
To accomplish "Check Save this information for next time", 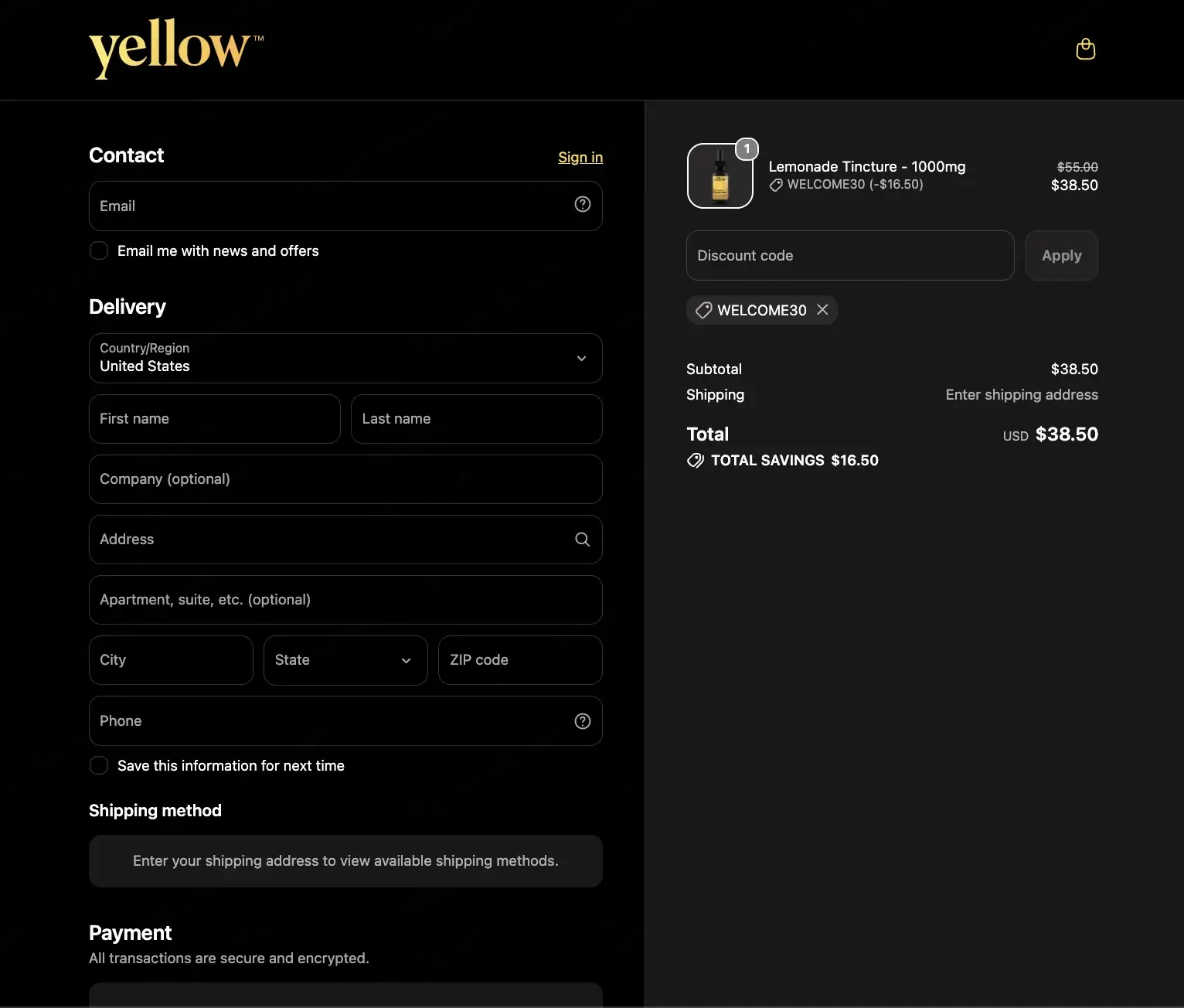I will click(x=99, y=765).
